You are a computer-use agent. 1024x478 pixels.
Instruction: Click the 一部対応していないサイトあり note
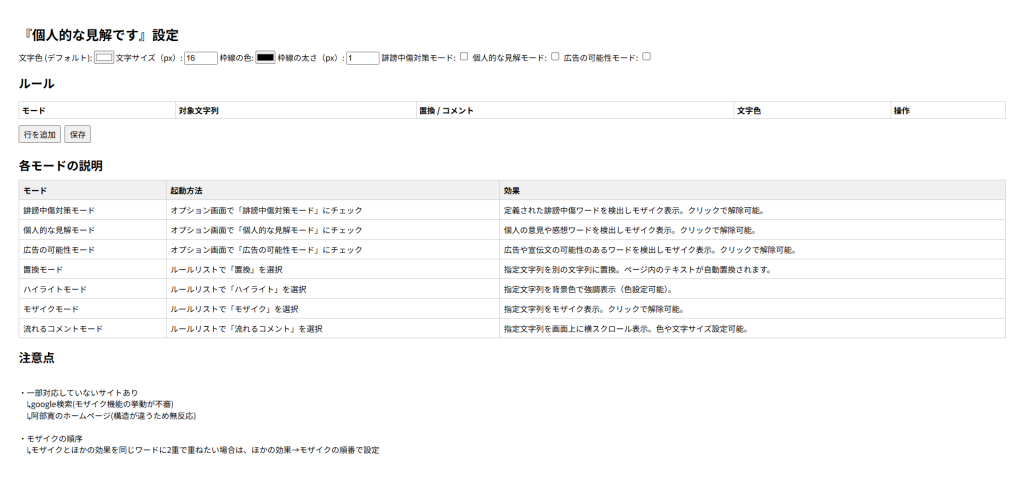[79, 392]
